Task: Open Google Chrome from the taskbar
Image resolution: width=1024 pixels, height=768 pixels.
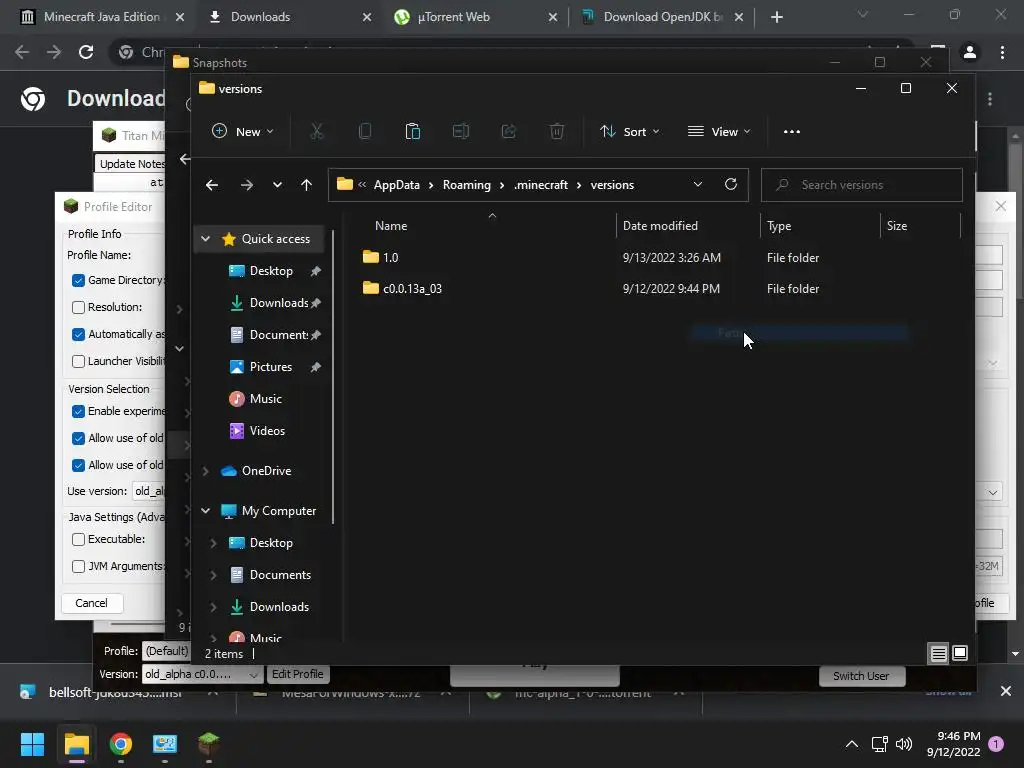Action: point(121,744)
